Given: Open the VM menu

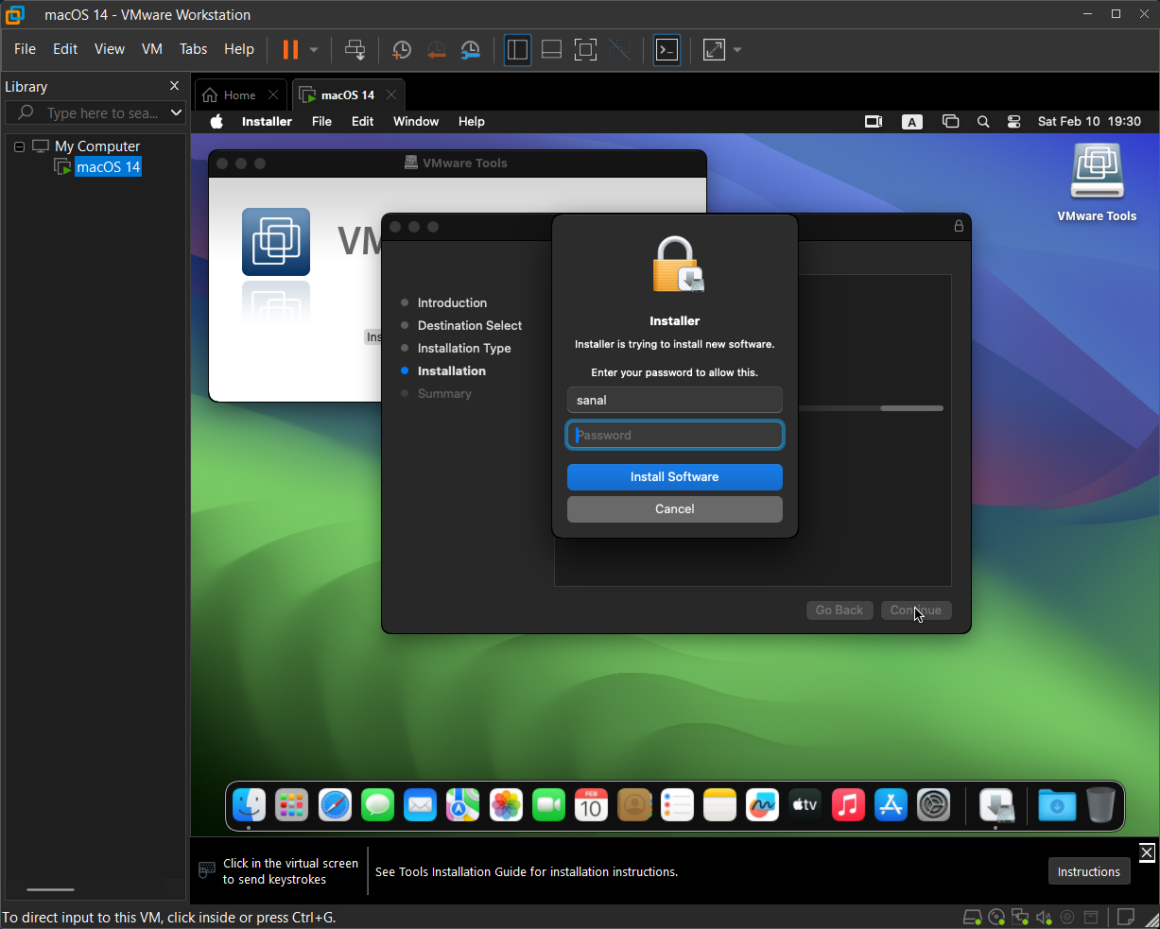Looking at the screenshot, I should coord(152,49).
